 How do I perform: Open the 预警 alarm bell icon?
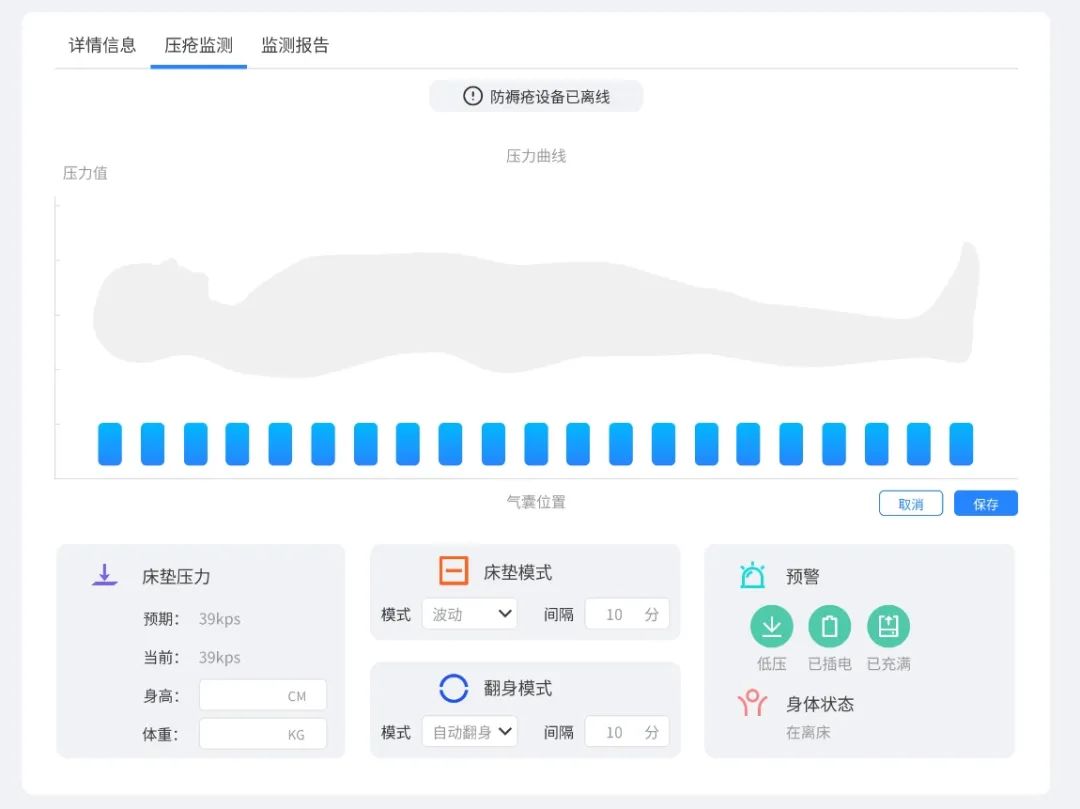click(x=753, y=576)
